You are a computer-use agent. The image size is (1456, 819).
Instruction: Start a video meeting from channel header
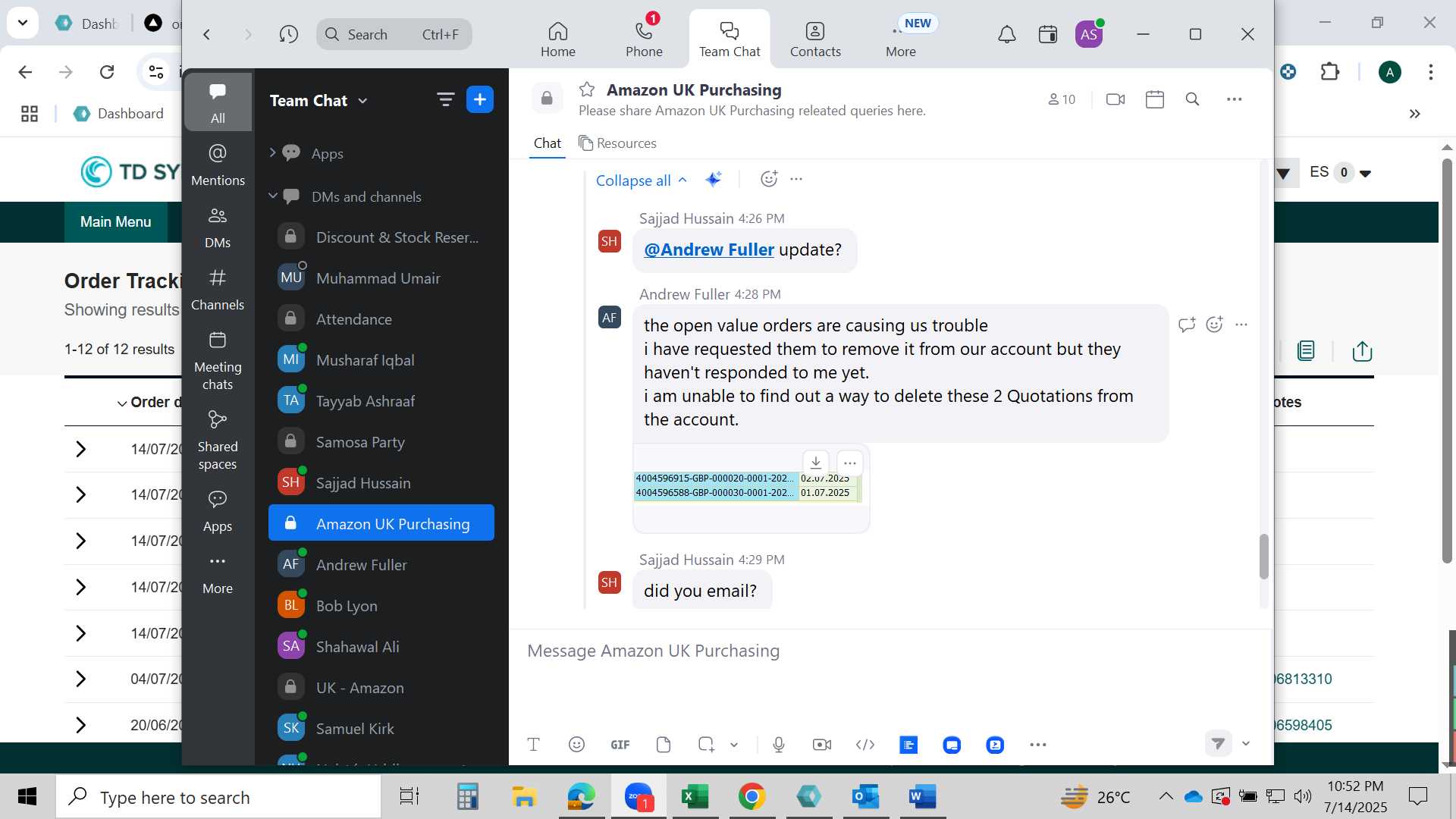pos(1116,99)
